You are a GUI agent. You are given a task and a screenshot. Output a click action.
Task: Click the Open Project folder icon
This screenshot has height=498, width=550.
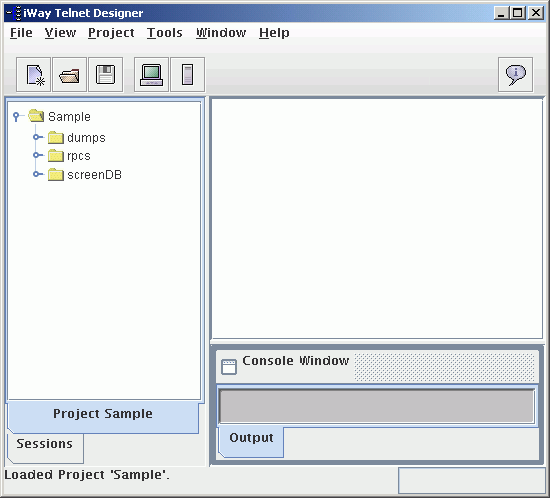pyautogui.click(x=69, y=75)
